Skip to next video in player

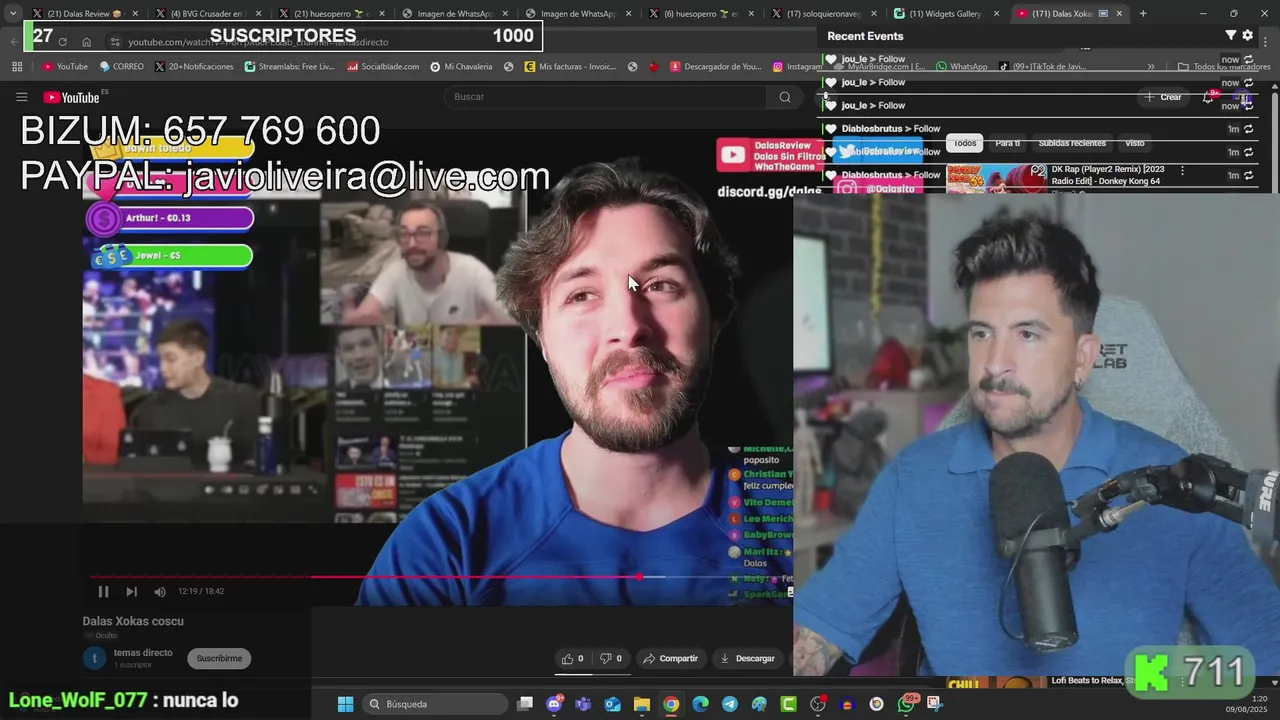tap(131, 591)
